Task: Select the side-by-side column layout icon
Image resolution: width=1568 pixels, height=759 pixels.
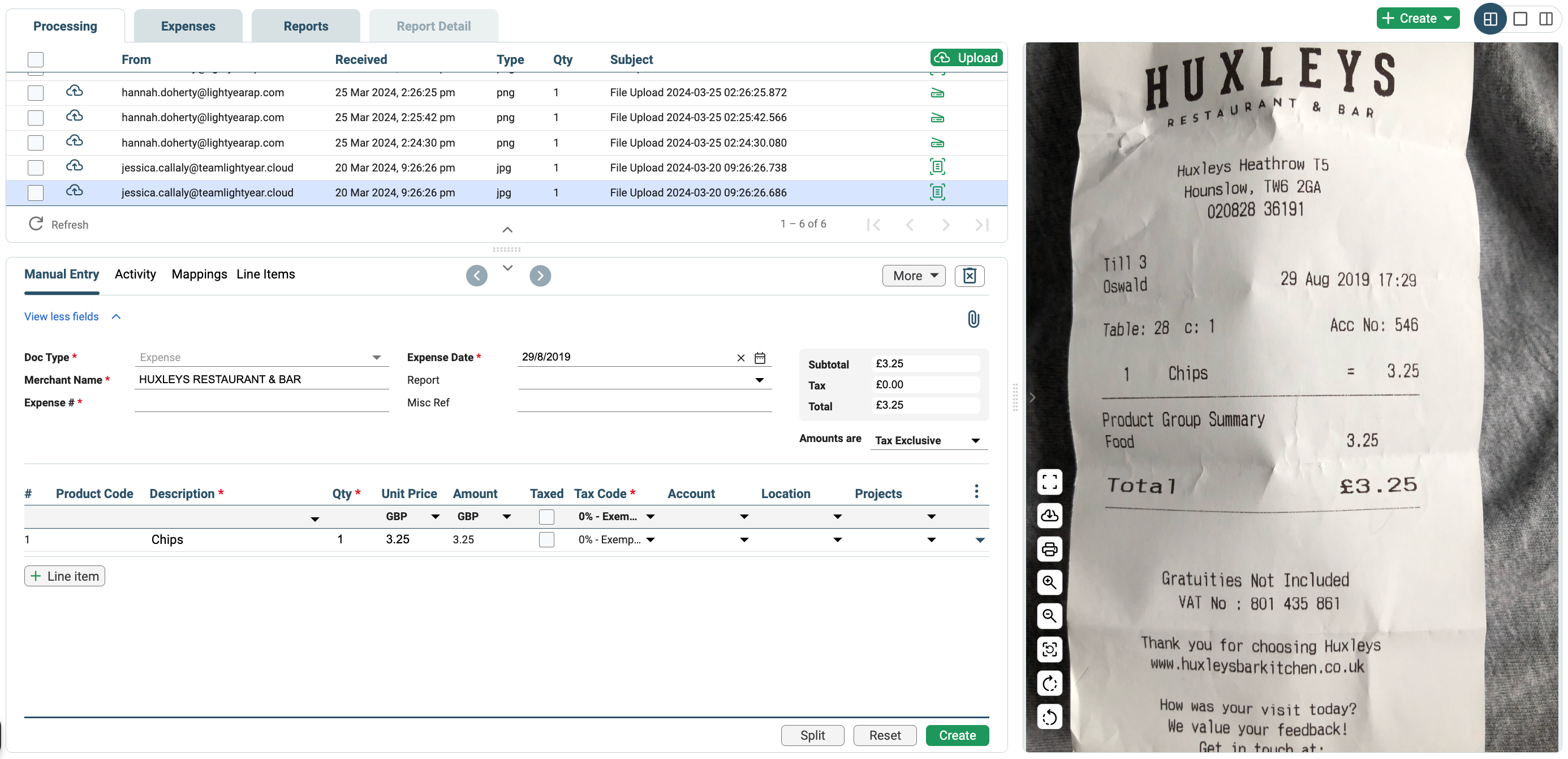Action: point(1545,19)
